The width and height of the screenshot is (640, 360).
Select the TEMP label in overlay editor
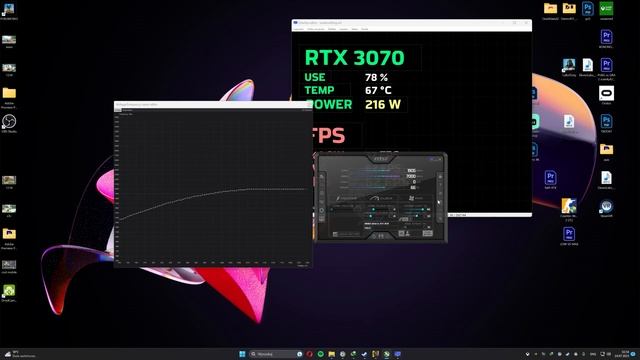[319, 90]
